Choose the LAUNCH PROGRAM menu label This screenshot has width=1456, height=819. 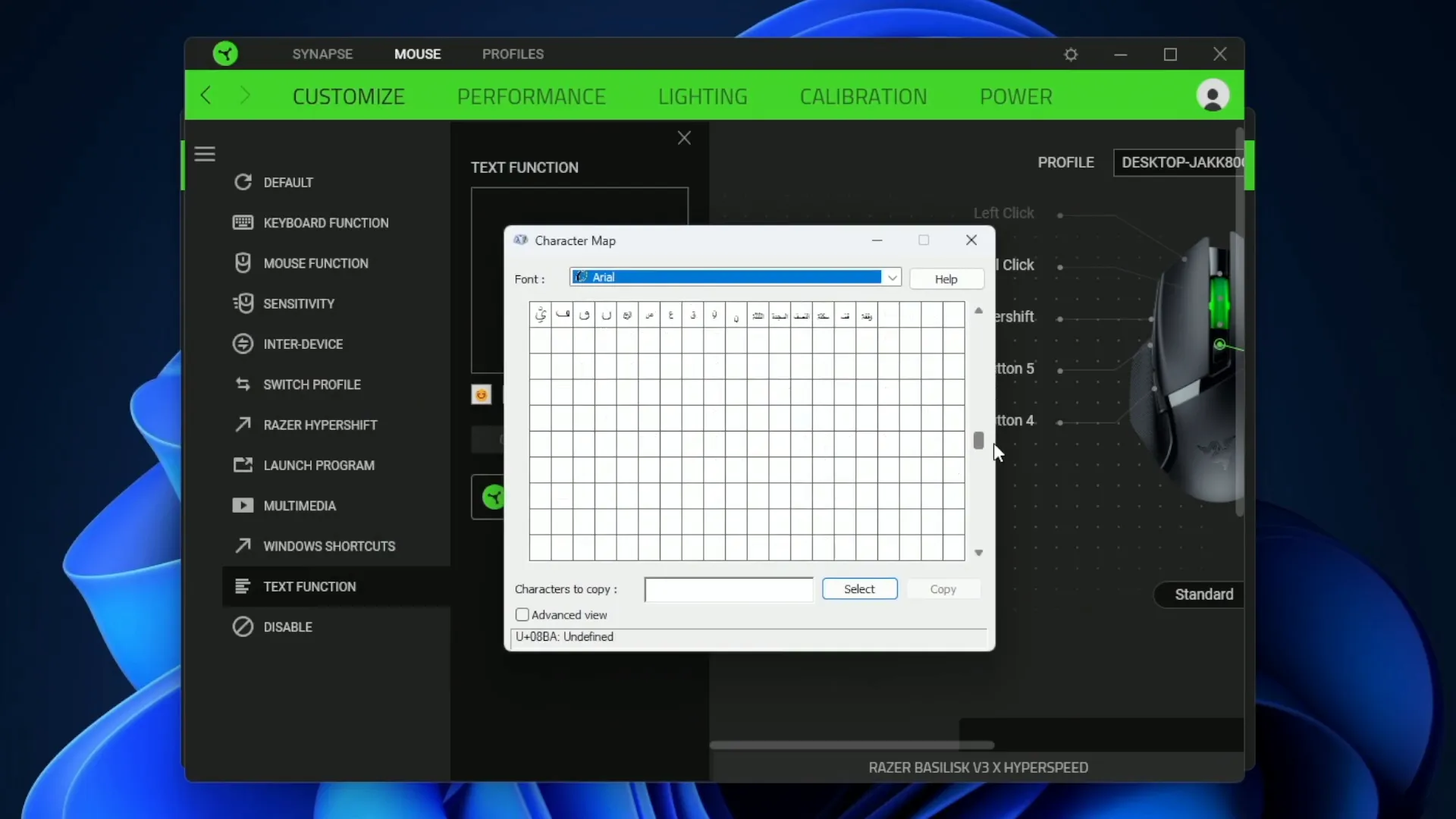tap(318, 466)
